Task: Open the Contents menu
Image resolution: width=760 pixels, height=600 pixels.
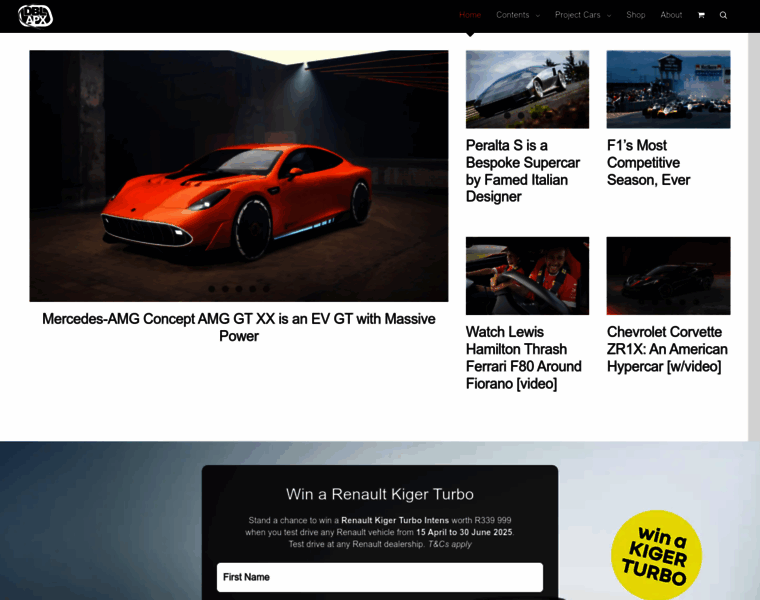Action: pyautogui.click(x=512, y=15)
